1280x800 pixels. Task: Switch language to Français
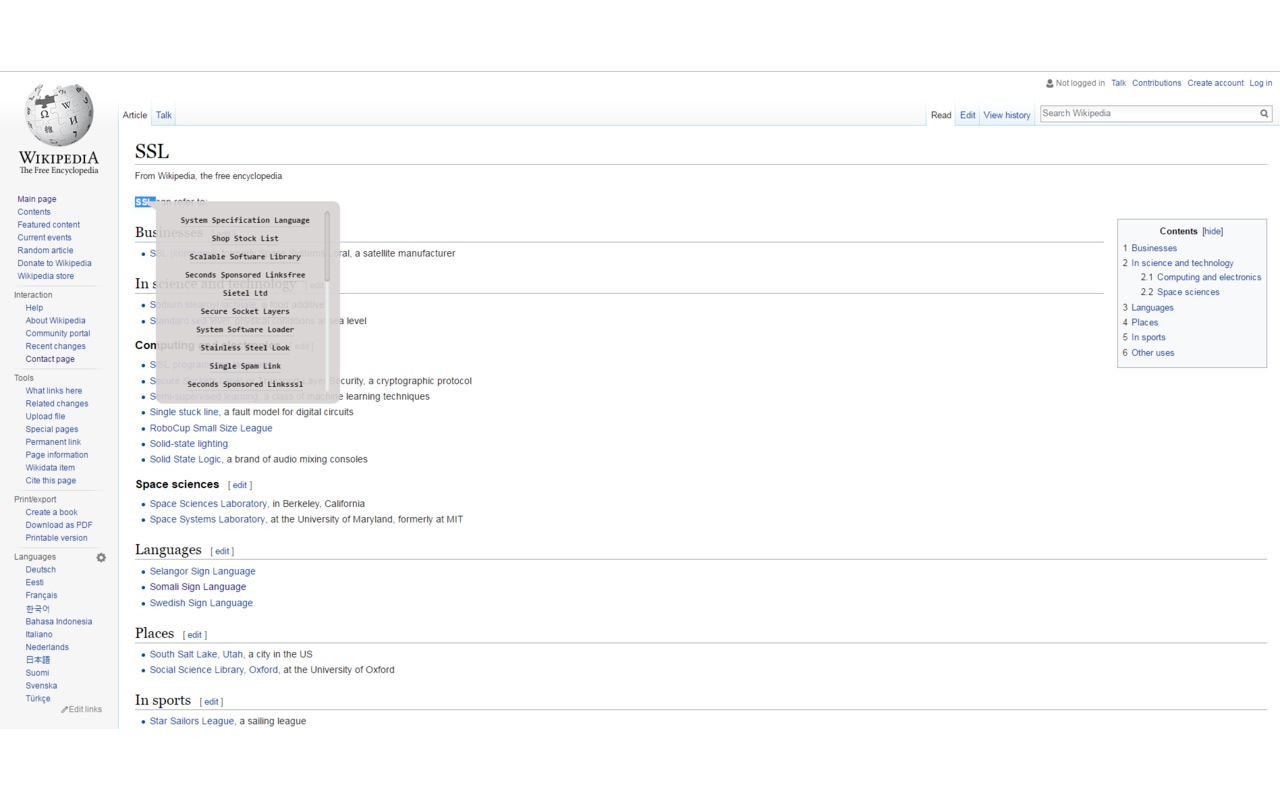pos(41,595)
